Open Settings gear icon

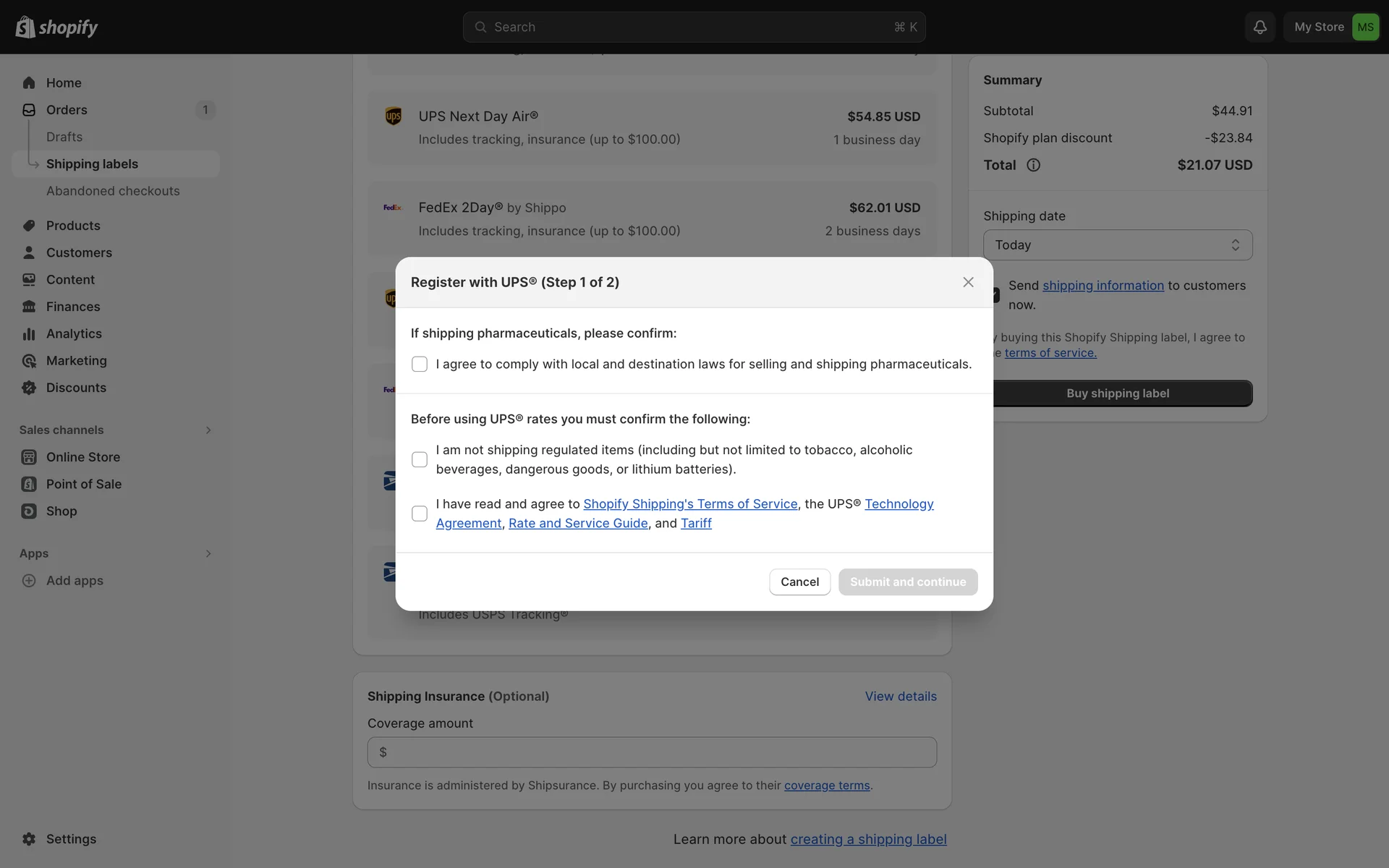29,839
